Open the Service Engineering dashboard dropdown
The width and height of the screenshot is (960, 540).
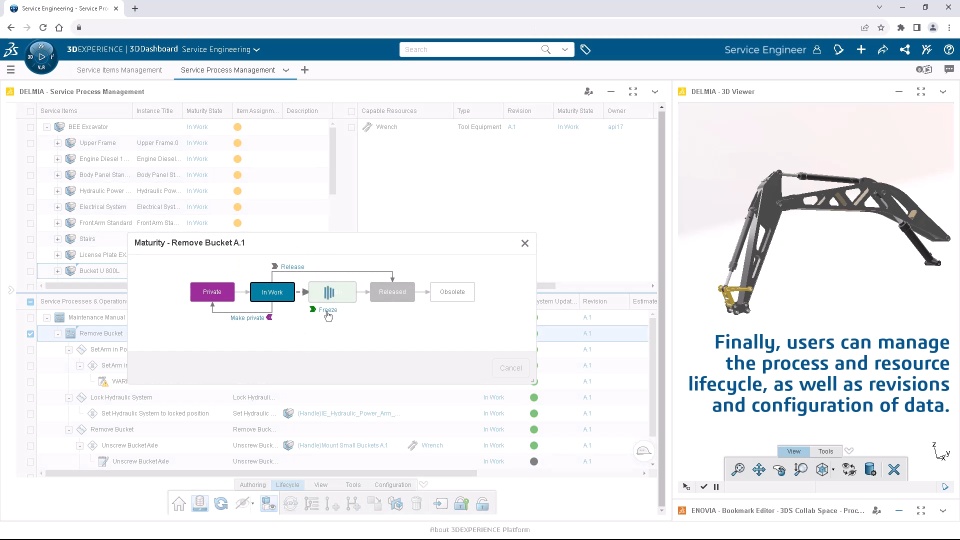tap(257, 50)
